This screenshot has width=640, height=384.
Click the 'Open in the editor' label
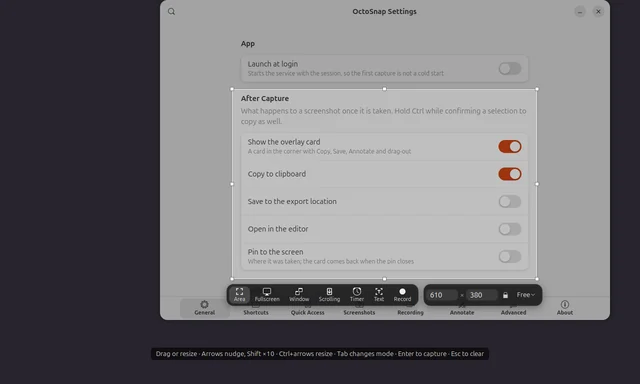click(x=278, y=229)
